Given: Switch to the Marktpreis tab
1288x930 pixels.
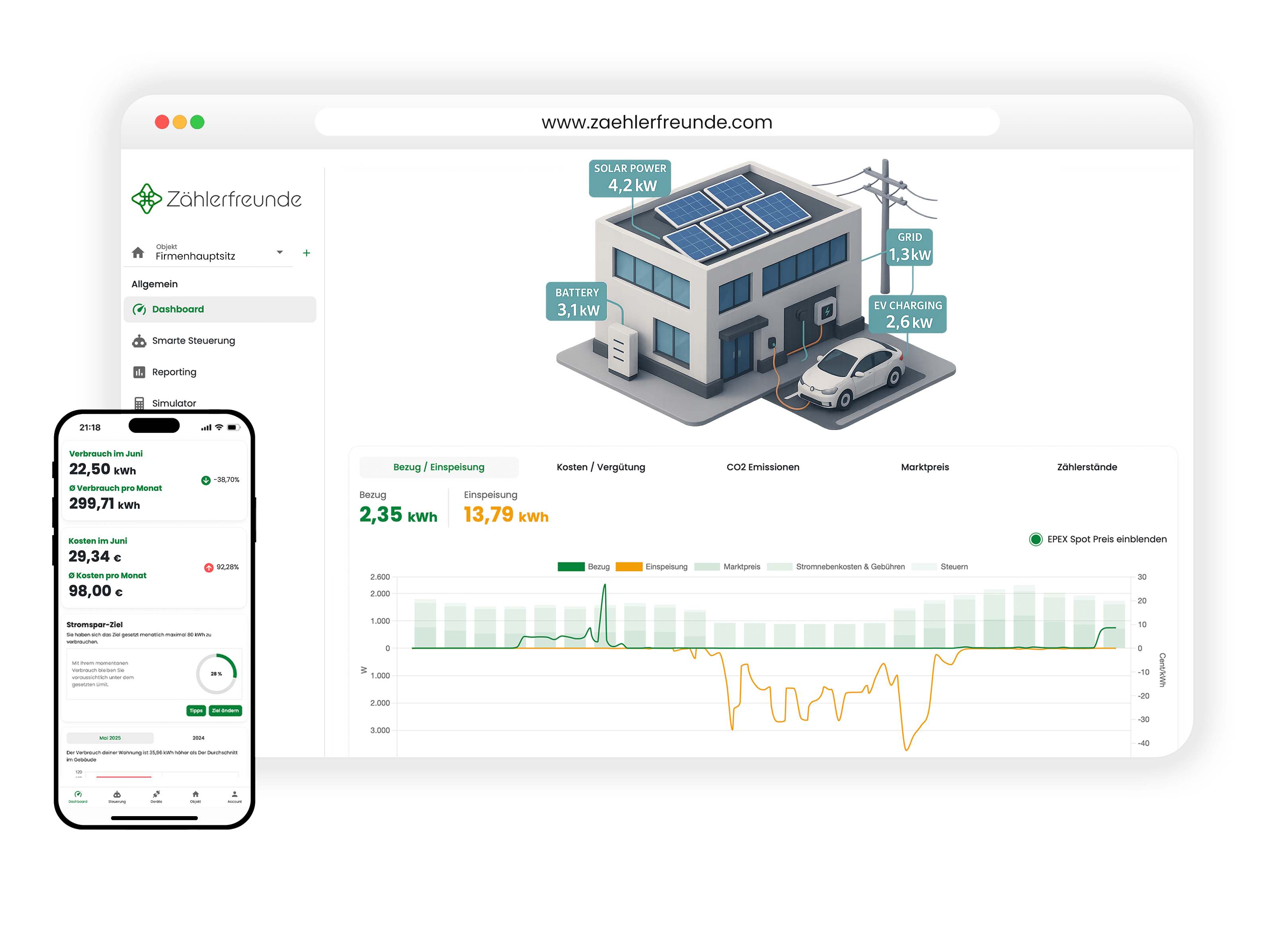Looking at the screenshot, I should (925, 467).
